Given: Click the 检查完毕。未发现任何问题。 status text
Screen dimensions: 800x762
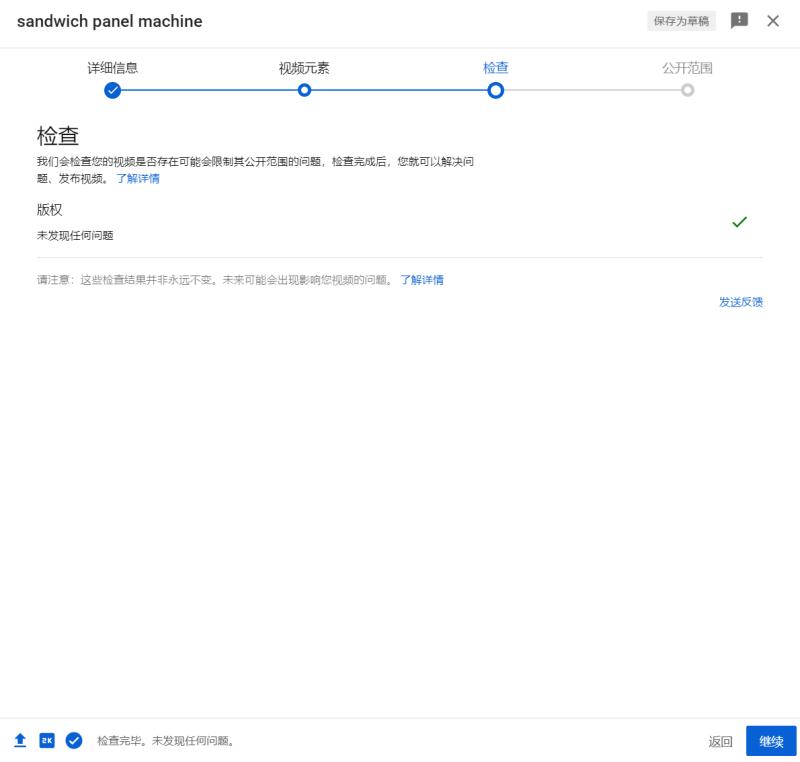Looking at the screenshot, I should (x=166, y=741).
